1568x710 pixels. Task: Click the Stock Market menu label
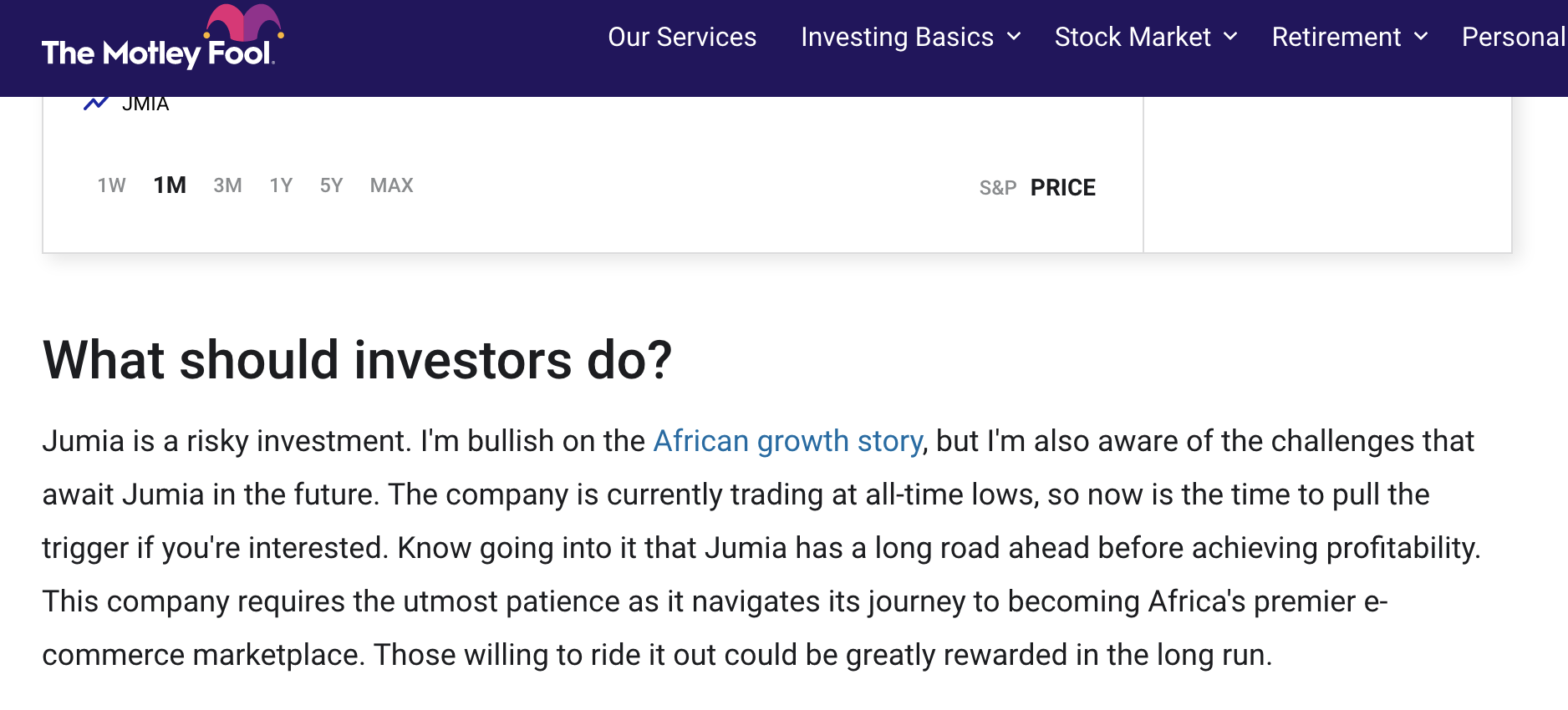[1133, 37]
